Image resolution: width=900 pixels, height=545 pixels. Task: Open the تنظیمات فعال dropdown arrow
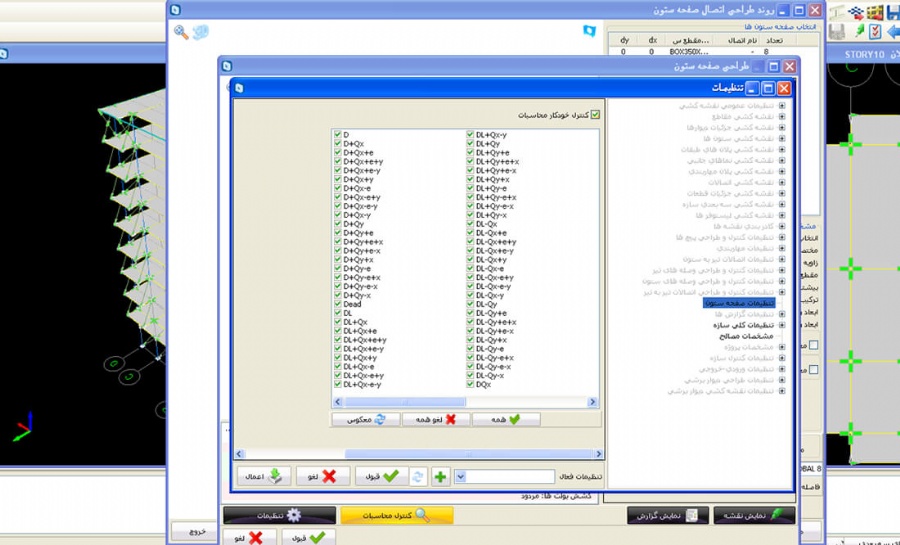coord(461,477)
